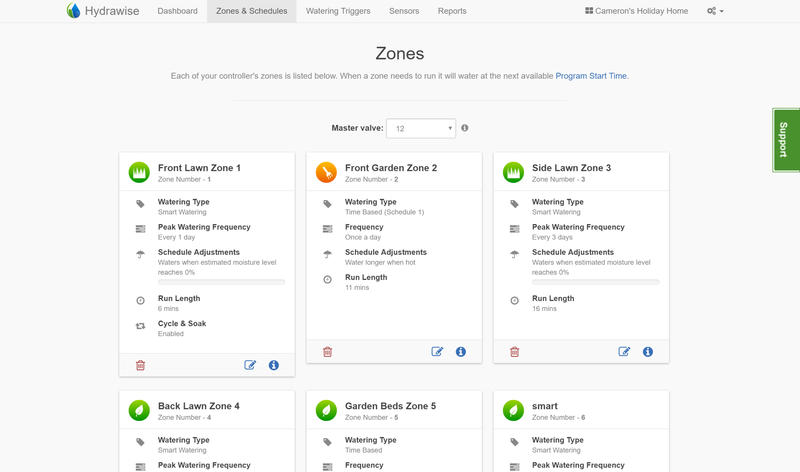Click Front Garden Zone 2 Run Length clock icon

point(328,280)
